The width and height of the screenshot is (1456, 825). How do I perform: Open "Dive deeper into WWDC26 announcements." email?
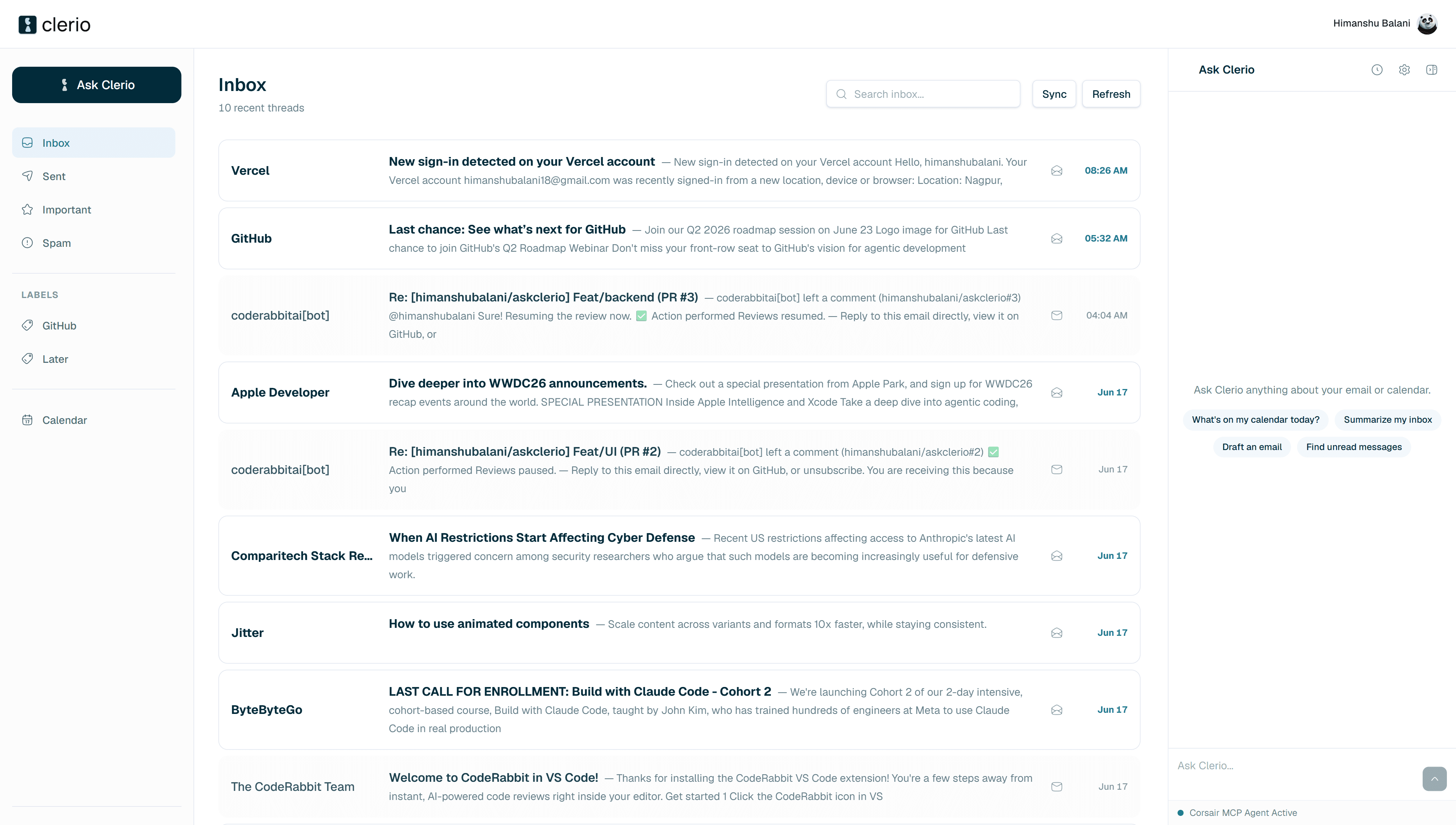(679, 393)
